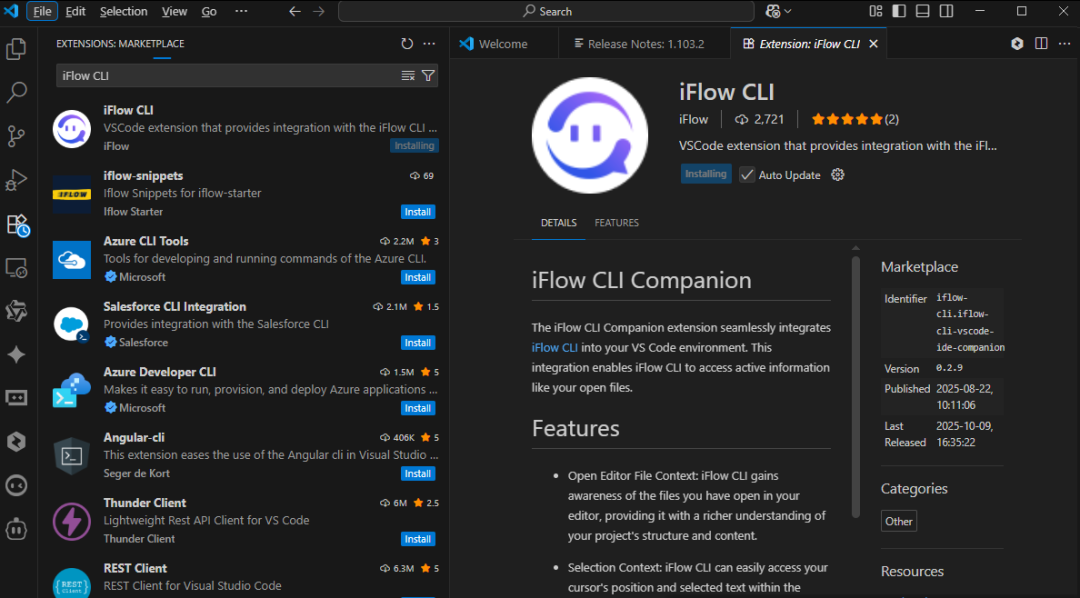Toggle the bottom panel visibility
Viewport: 1080px width, 598px height.
tap(922, 11)
